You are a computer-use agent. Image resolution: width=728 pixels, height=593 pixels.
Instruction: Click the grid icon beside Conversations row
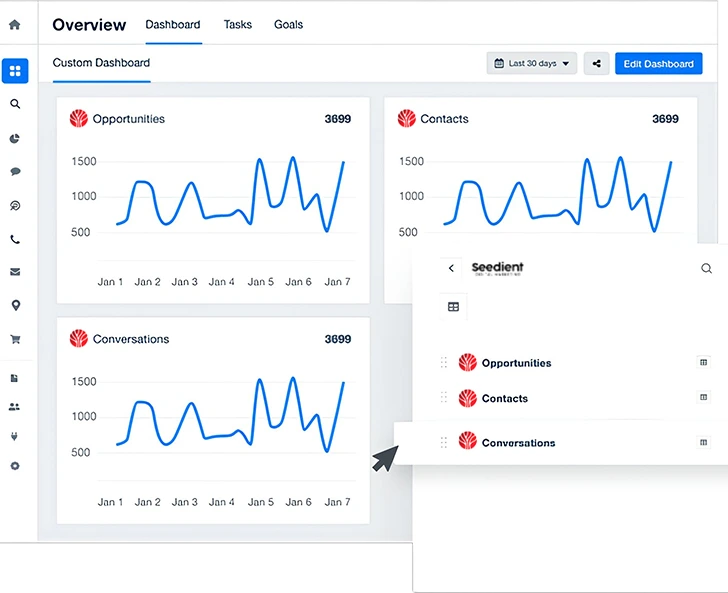point(703,442)
